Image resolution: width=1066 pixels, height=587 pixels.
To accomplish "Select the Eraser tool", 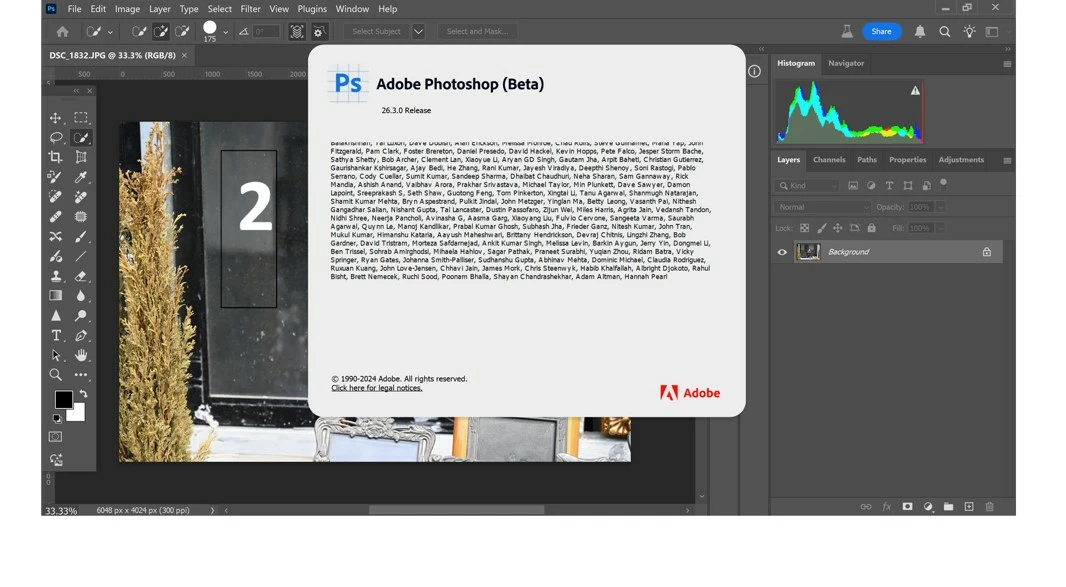I will click(81, 276).
